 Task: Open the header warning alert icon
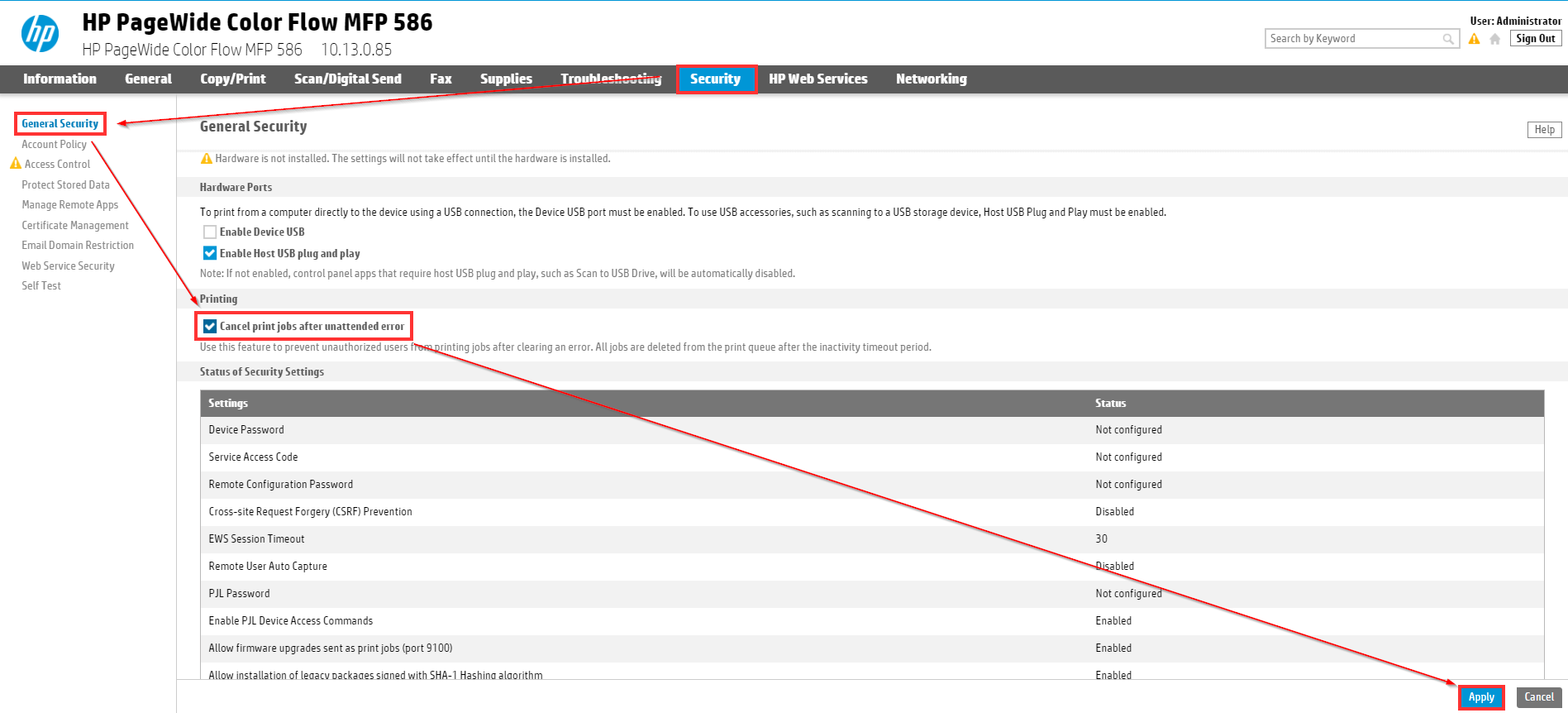[x=1474, y=39]
